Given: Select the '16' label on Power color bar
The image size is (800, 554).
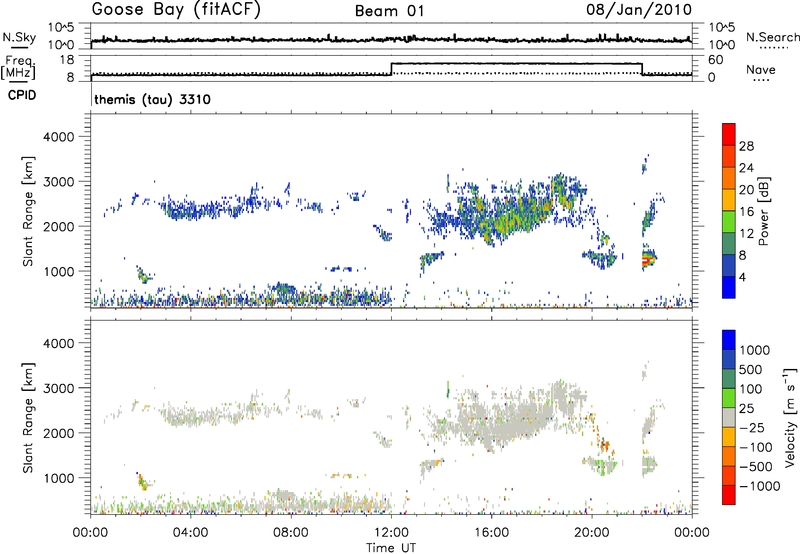Looking at the screenshot, I should tap(746, 212).
